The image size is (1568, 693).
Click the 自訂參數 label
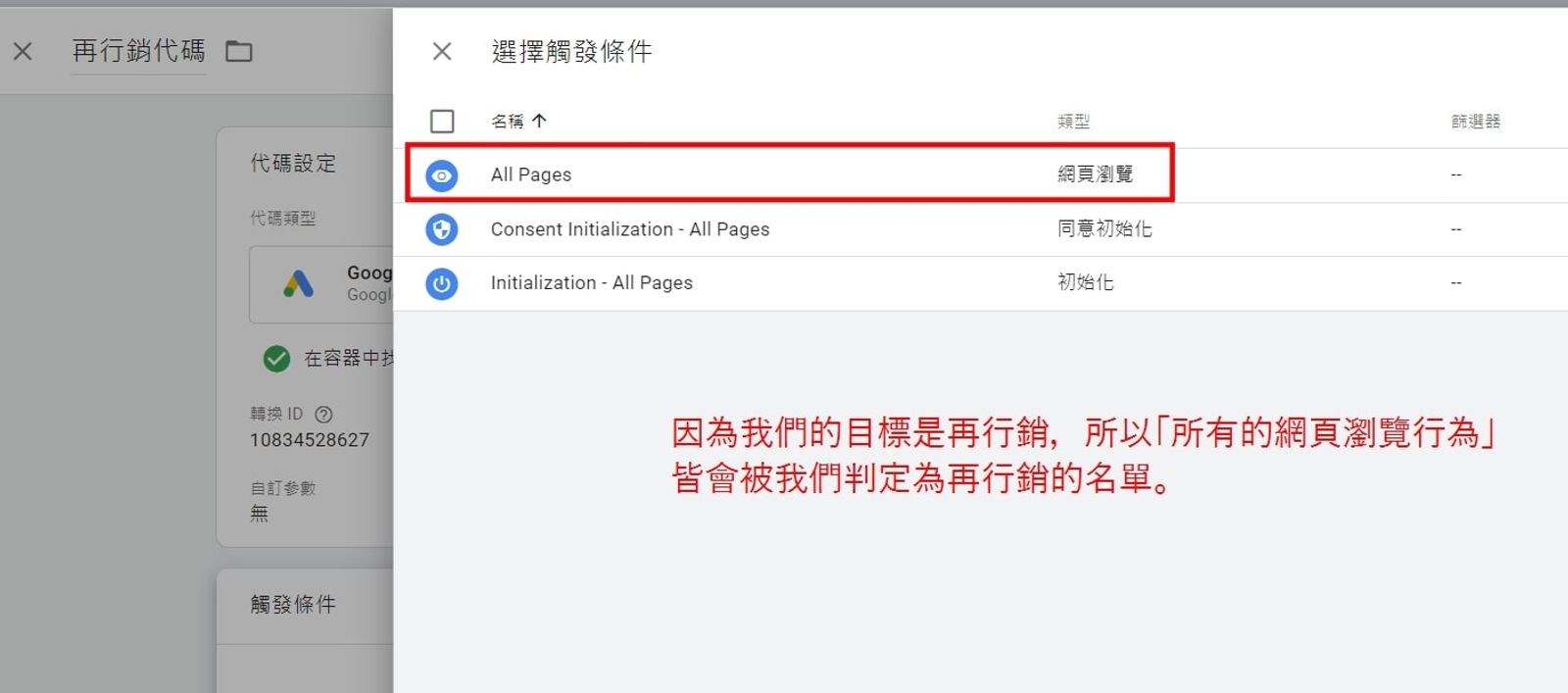[x=283, y=488]
